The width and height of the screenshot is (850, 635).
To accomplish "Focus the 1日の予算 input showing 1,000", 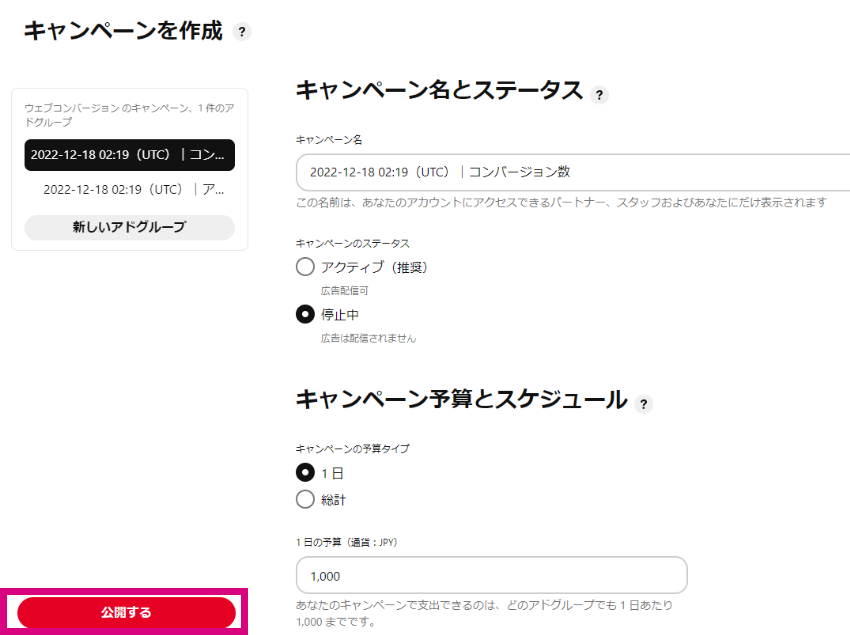I will click(x=492, y=575).
